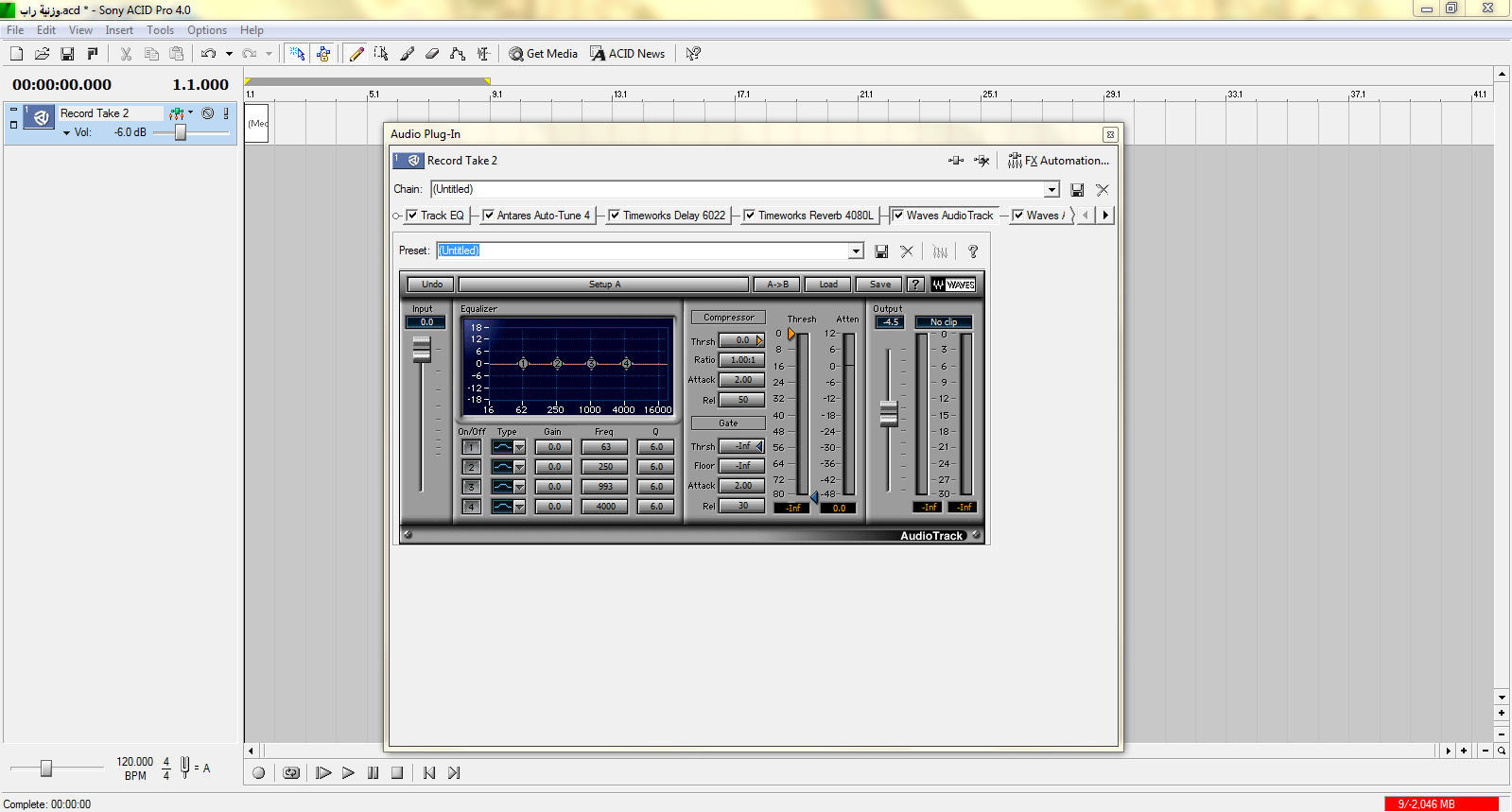Viewport: 1512px width, 812px height.
Task: Create a new project with the New icon
Action: (17, 54)
